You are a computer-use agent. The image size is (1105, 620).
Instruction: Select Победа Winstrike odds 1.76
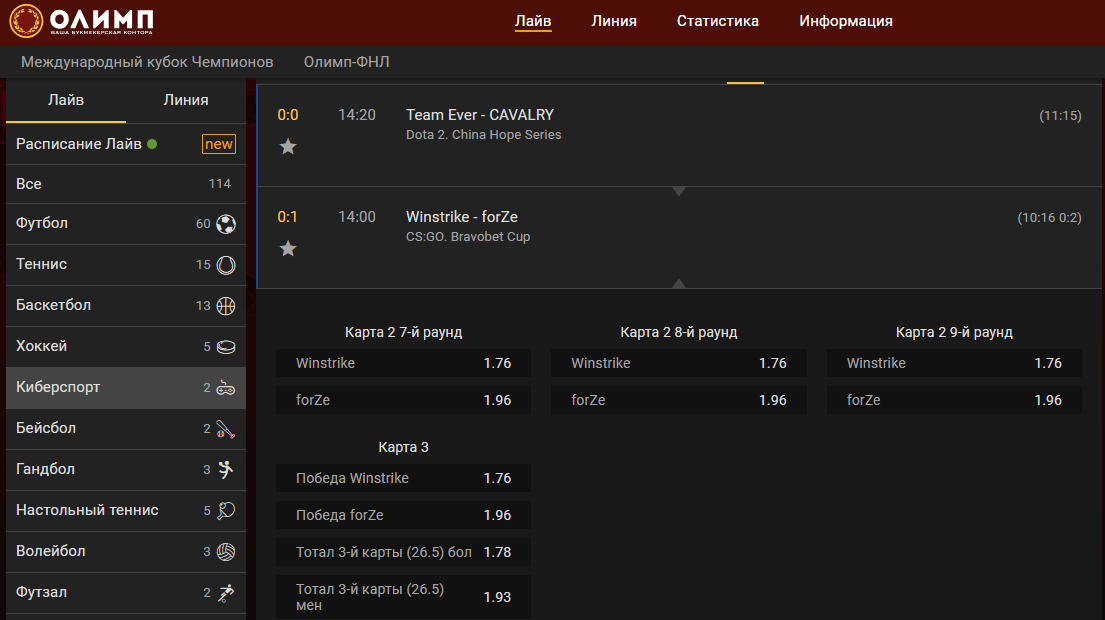tap(403, 478)
